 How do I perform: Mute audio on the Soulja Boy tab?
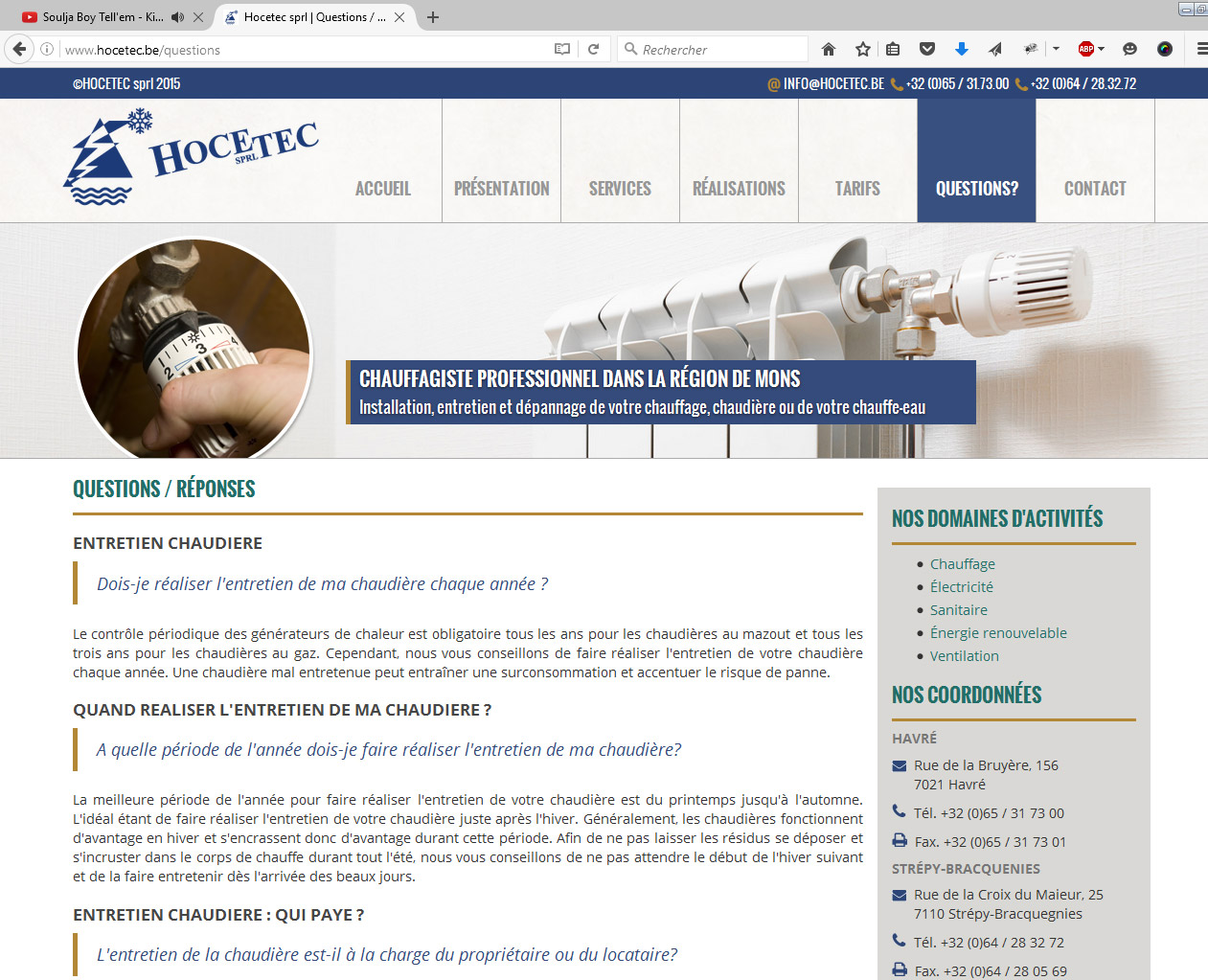177,17
